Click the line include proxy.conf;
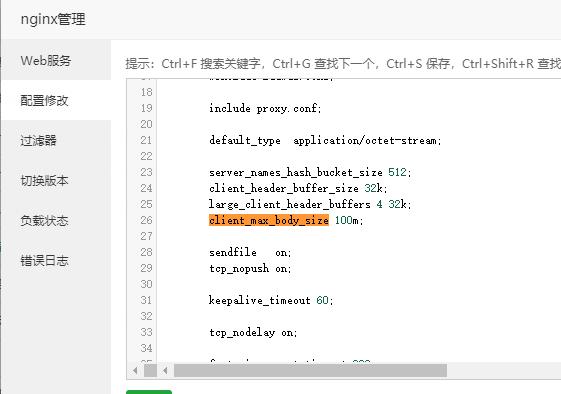This screenshot has width=561, height=394. tap(265, 108)
